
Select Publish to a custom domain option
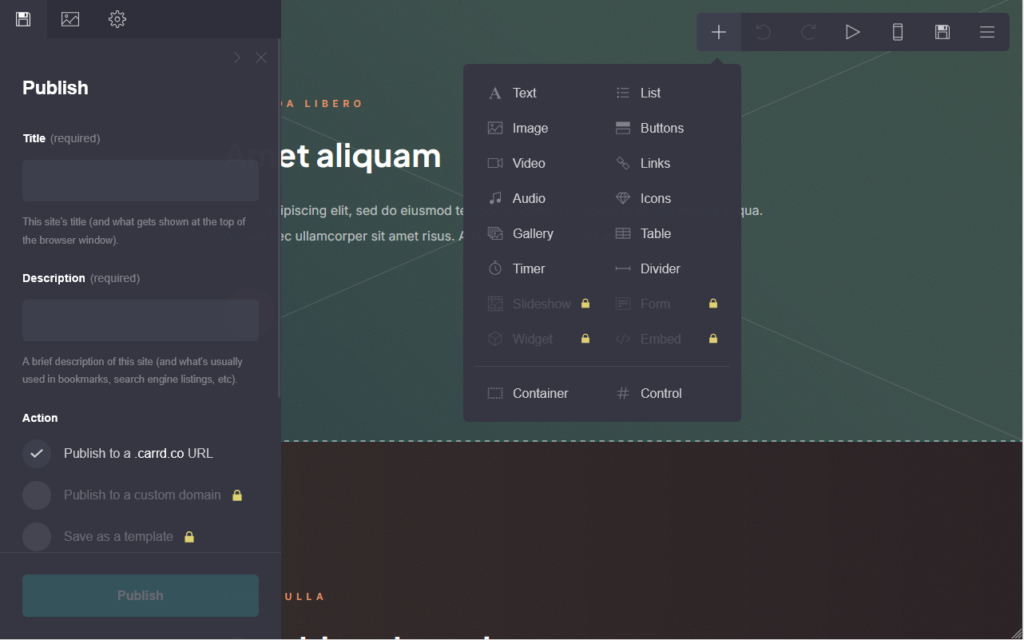click(x=133, y=495)
